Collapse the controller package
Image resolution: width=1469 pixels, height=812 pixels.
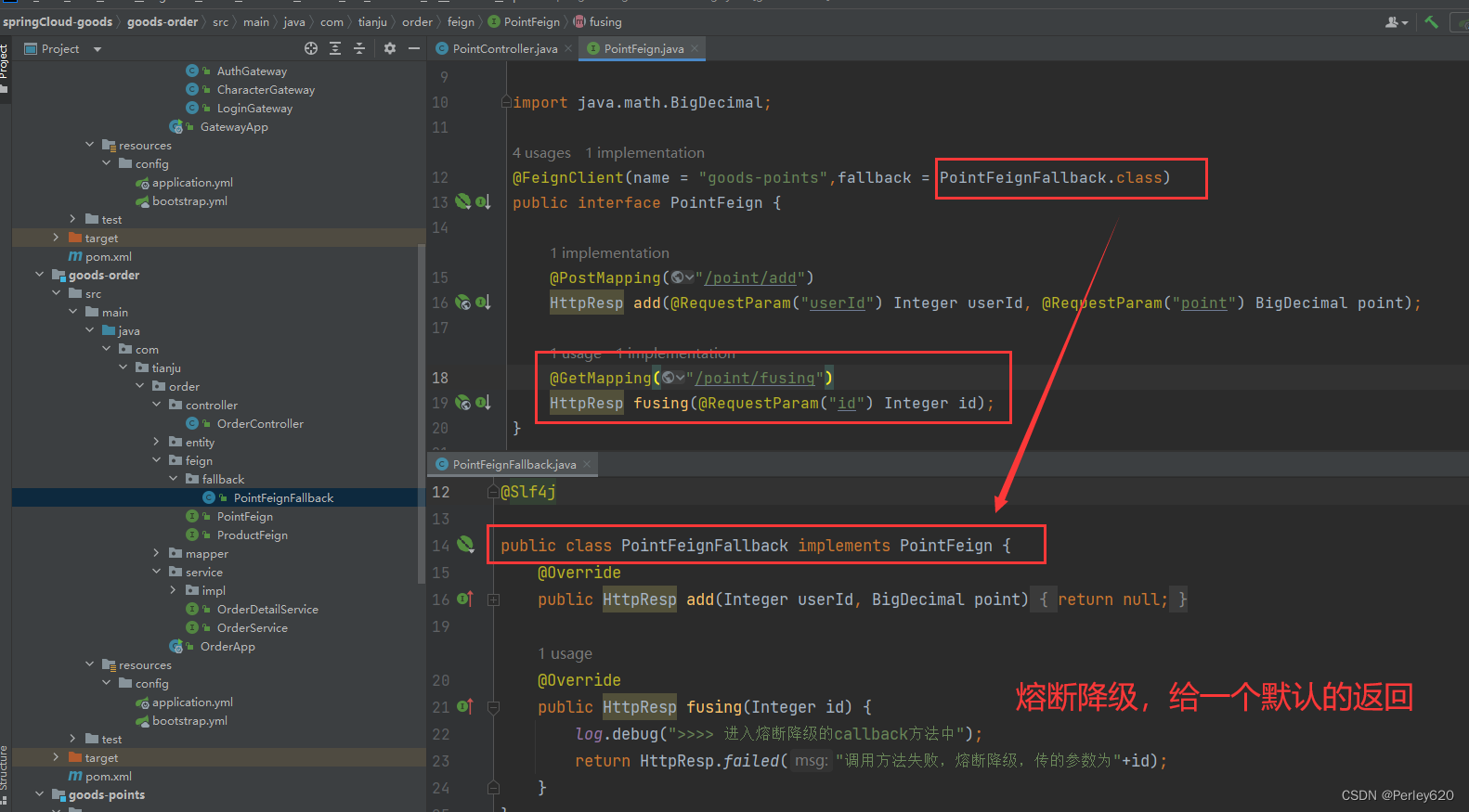tap(156, 405)
